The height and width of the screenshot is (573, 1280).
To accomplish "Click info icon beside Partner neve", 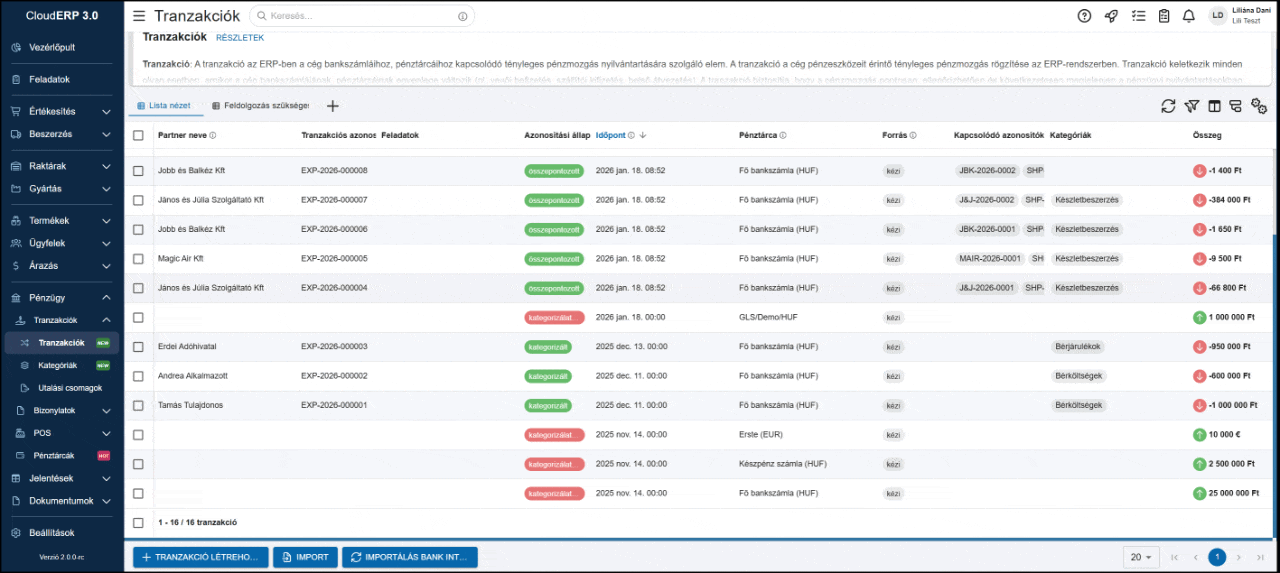I will (x=213, y=135).
